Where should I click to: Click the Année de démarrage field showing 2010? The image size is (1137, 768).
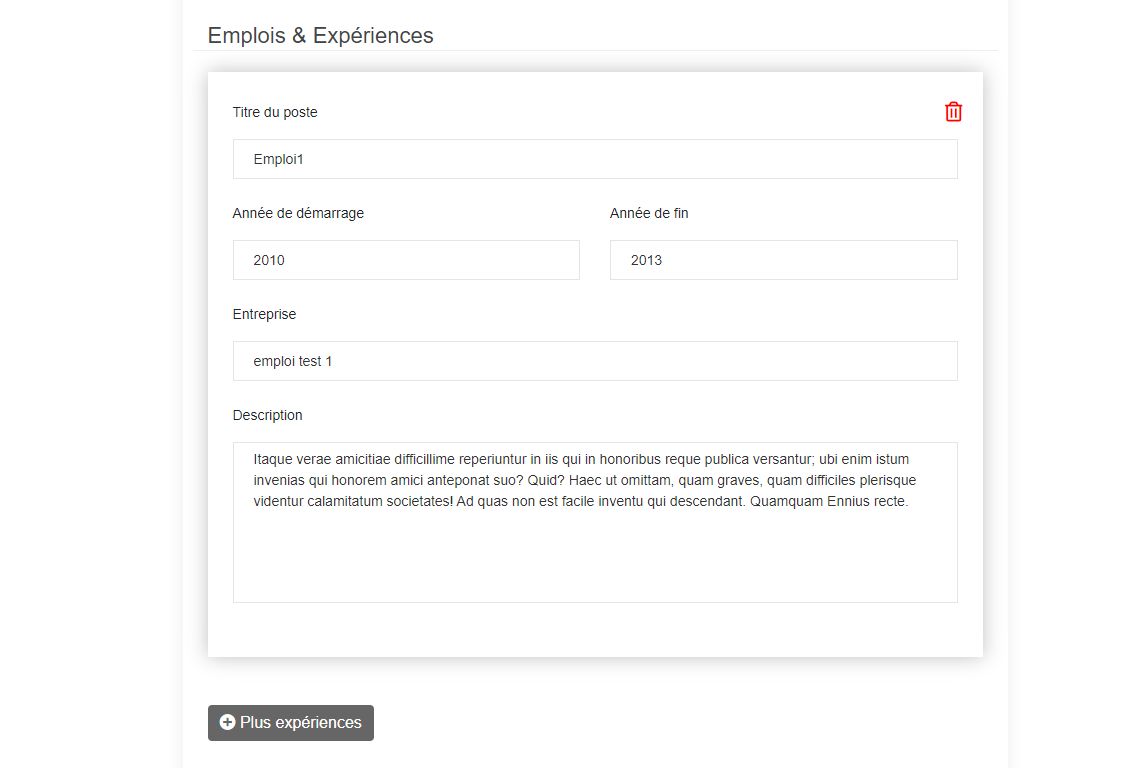point(406,260)
